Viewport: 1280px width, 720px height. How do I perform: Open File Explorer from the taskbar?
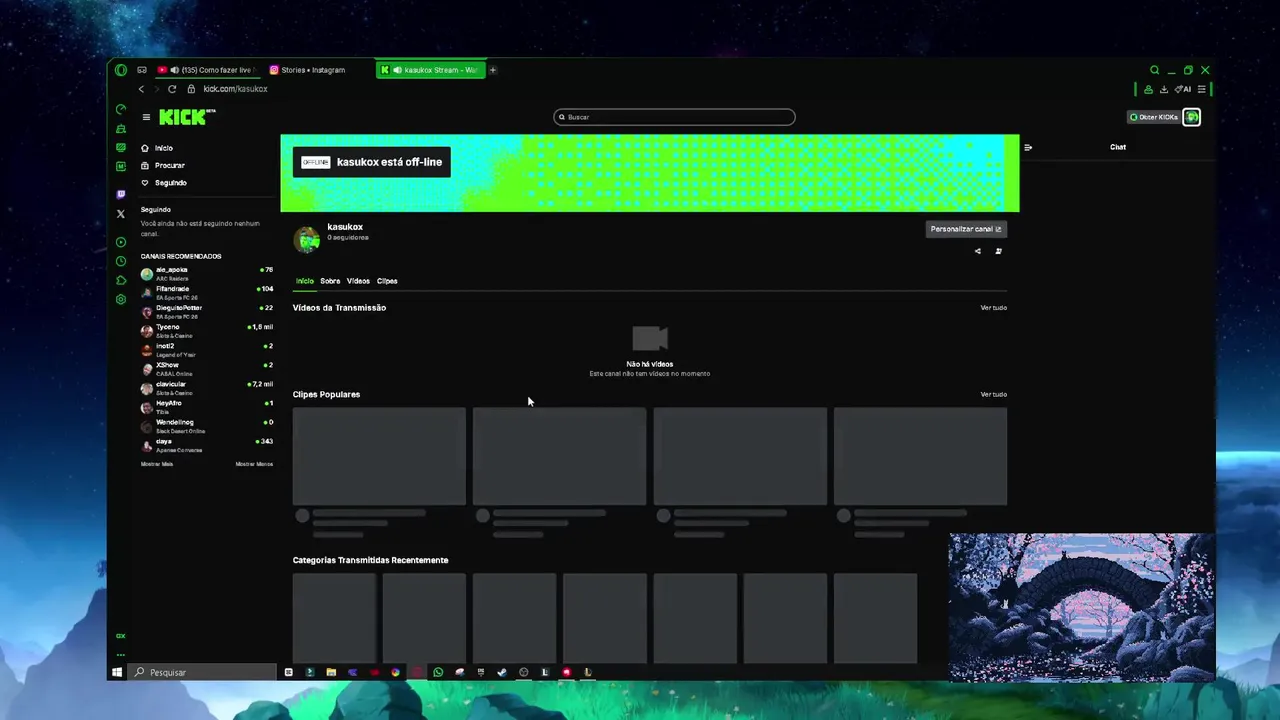(x=331, y=672)
